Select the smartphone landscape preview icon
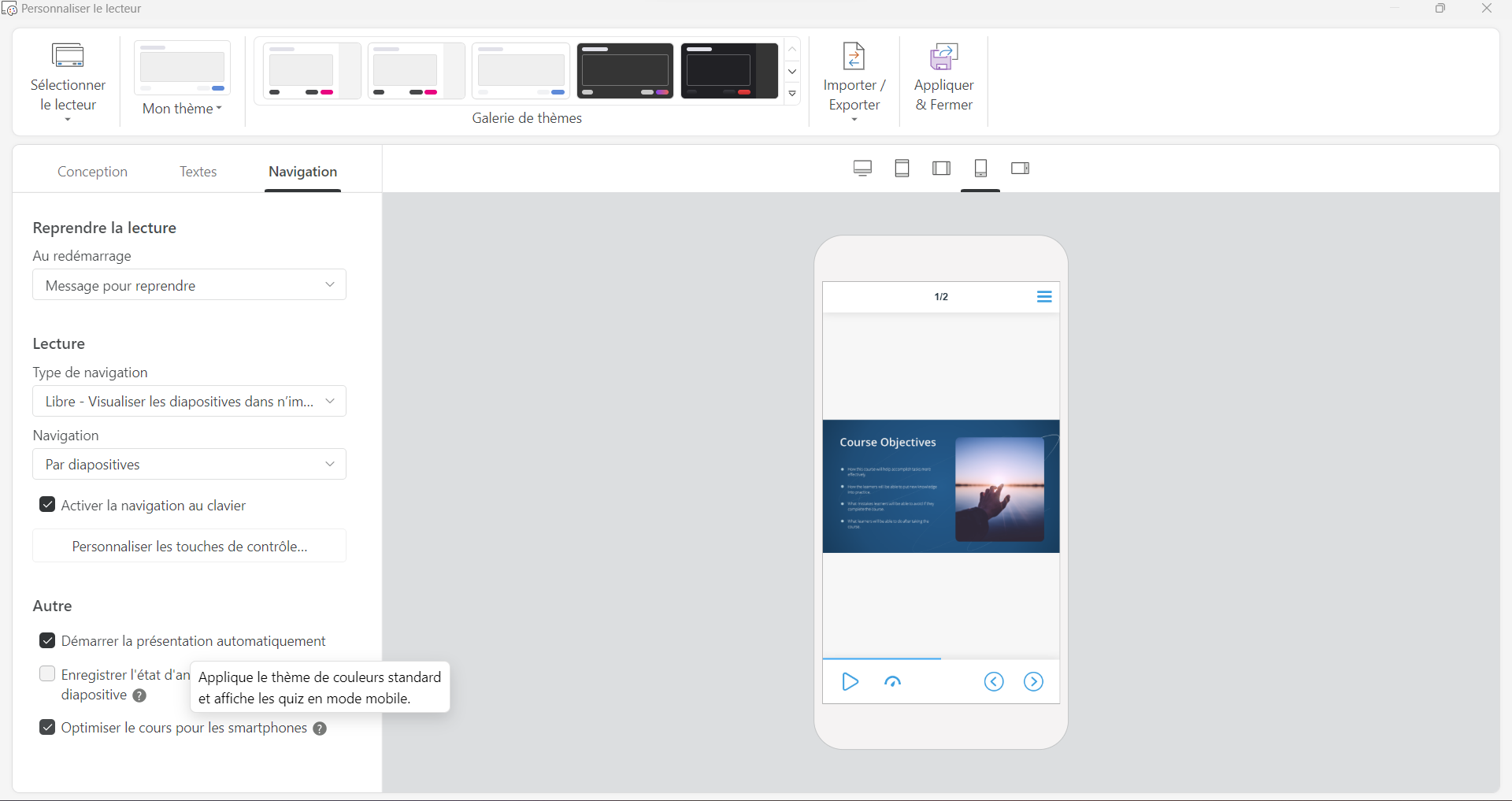1512x801 pixels. point(1020,169)
